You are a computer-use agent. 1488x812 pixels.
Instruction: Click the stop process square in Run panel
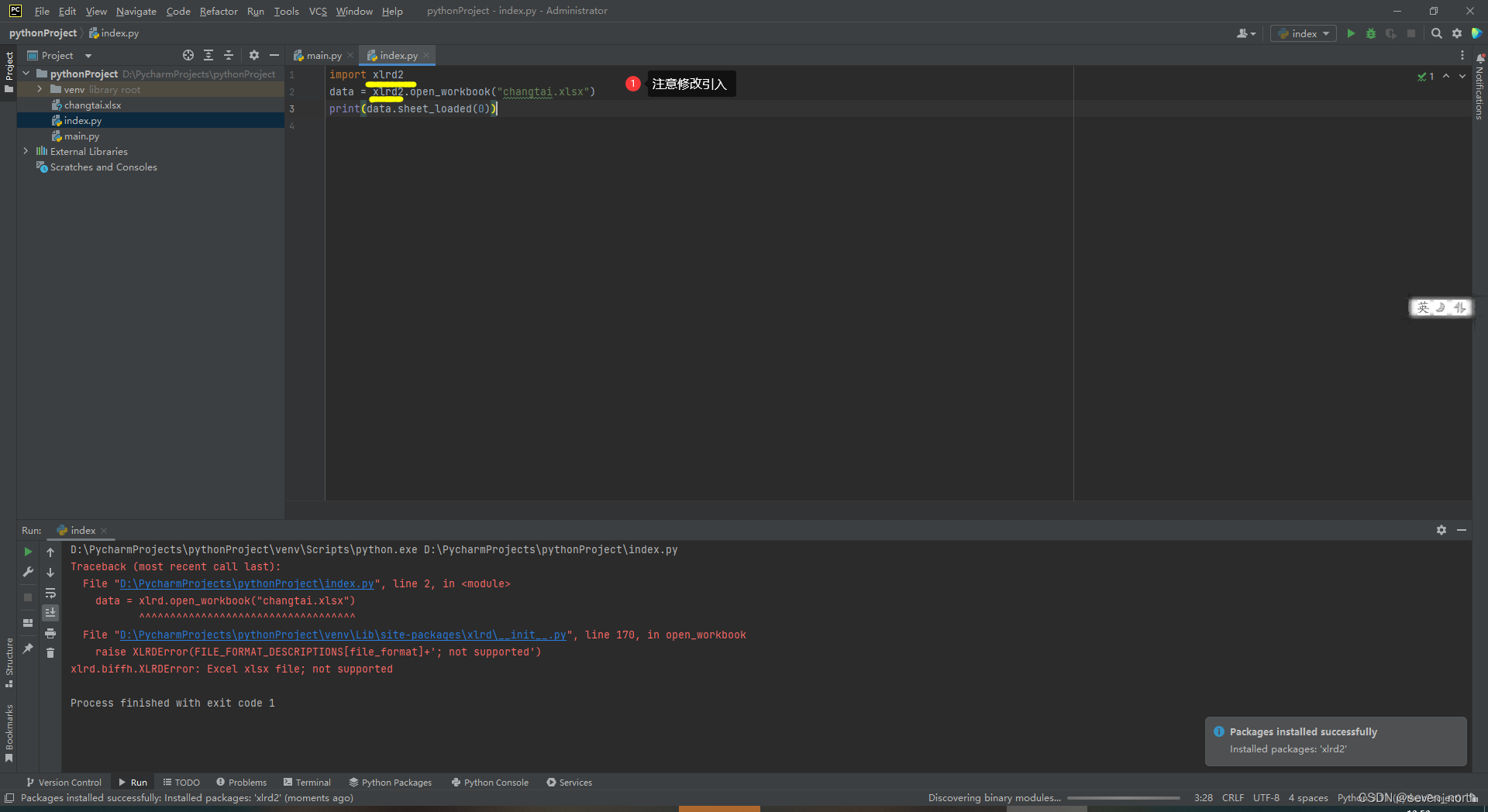coord(28,597)
